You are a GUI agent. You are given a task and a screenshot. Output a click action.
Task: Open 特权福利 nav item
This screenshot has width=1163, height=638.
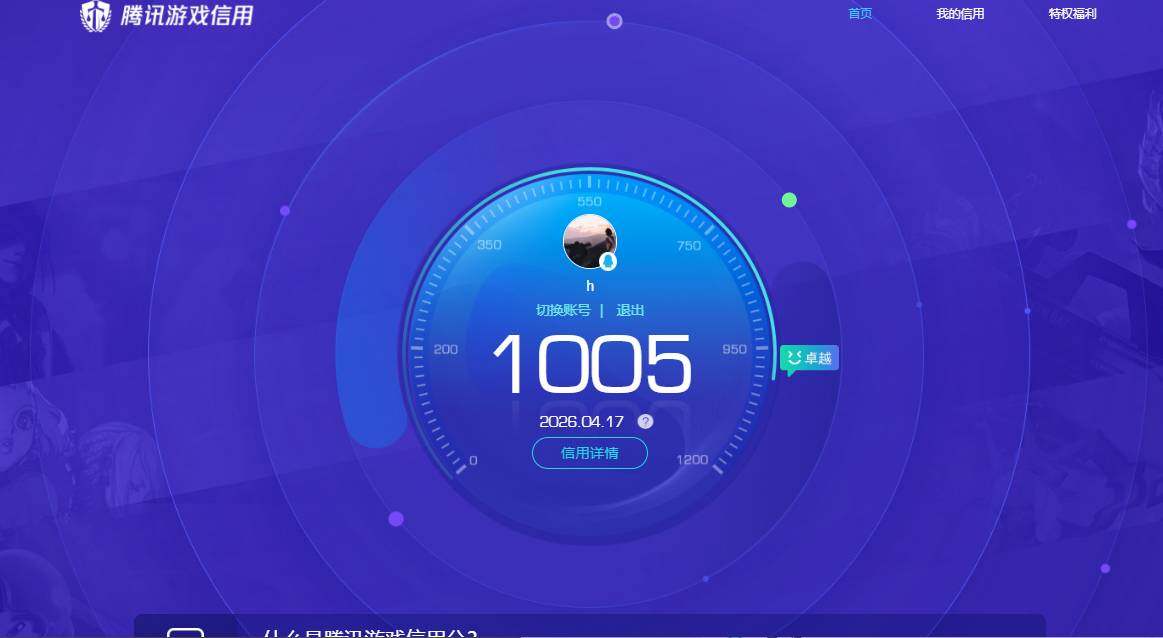1072,13
